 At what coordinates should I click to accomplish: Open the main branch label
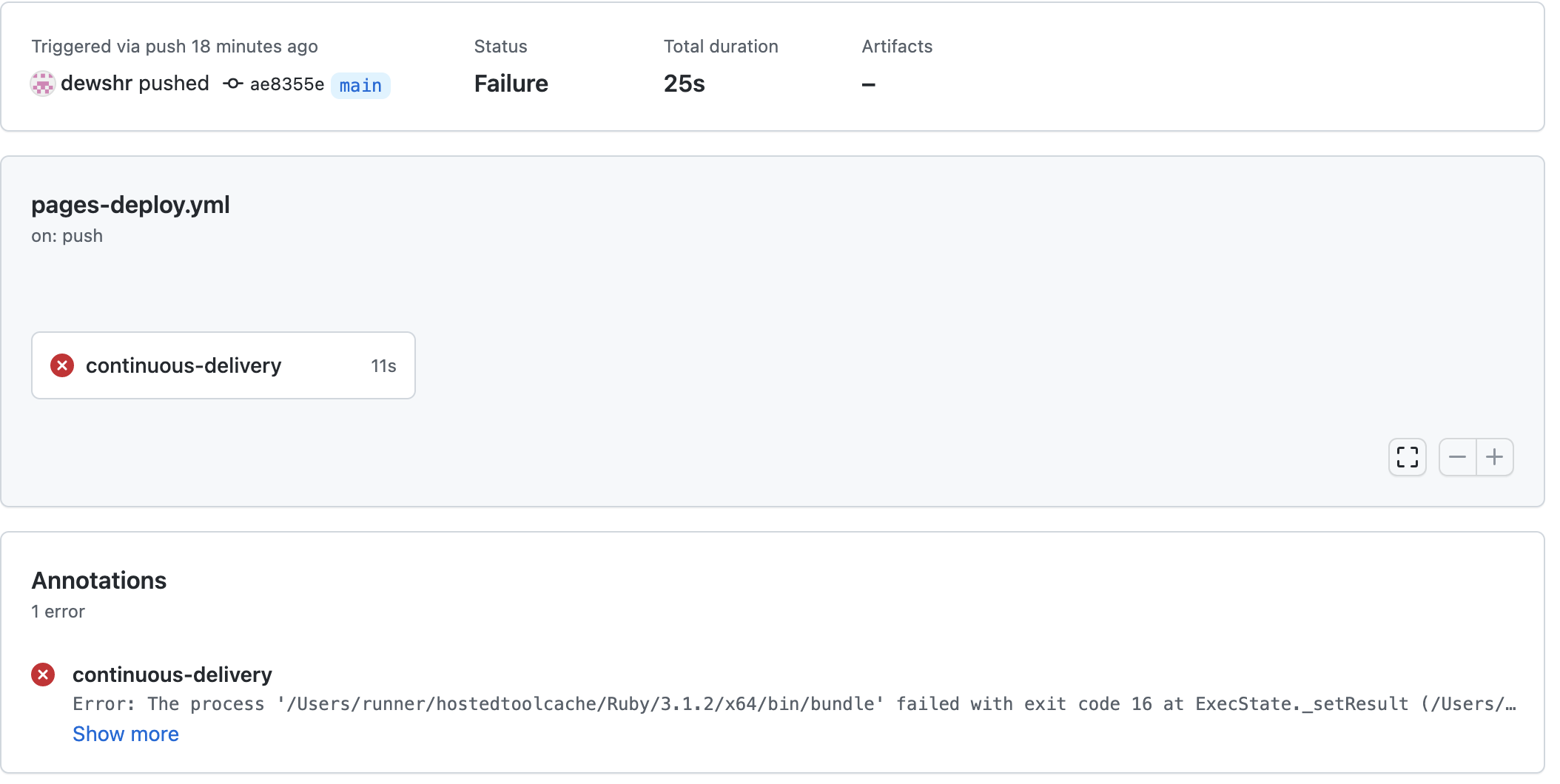click(360, 85)
